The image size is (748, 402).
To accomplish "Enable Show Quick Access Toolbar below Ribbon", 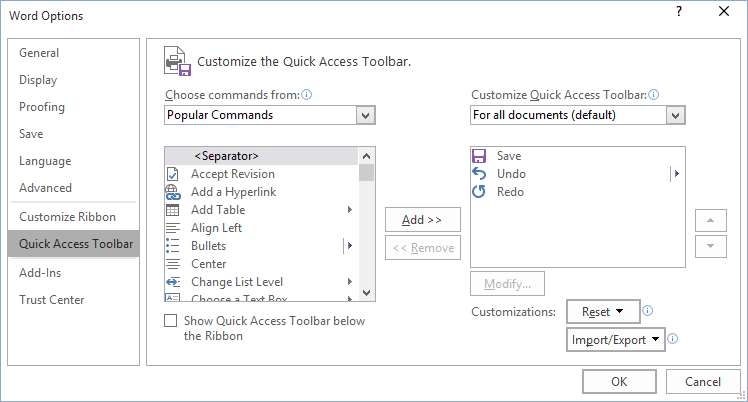I will (171, 321).
